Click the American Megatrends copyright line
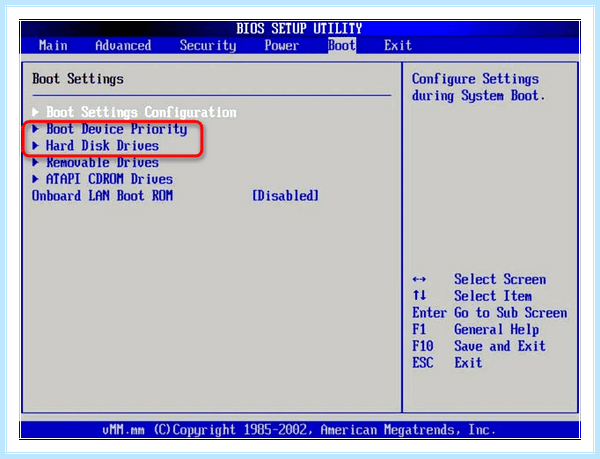This screenshot has width=600, height=459. coord(299,430)
